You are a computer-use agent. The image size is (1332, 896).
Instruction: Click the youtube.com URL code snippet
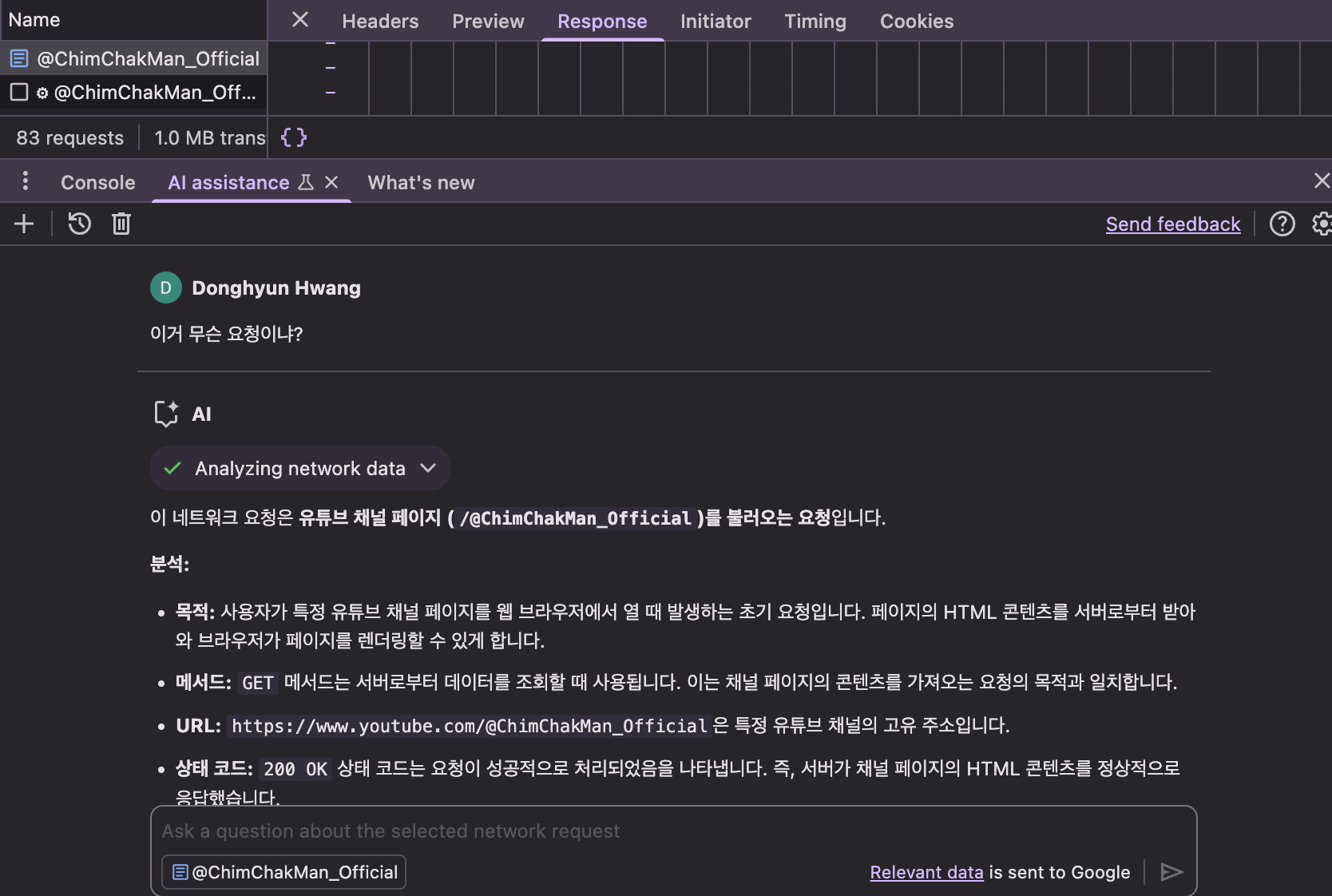point(470,726)
